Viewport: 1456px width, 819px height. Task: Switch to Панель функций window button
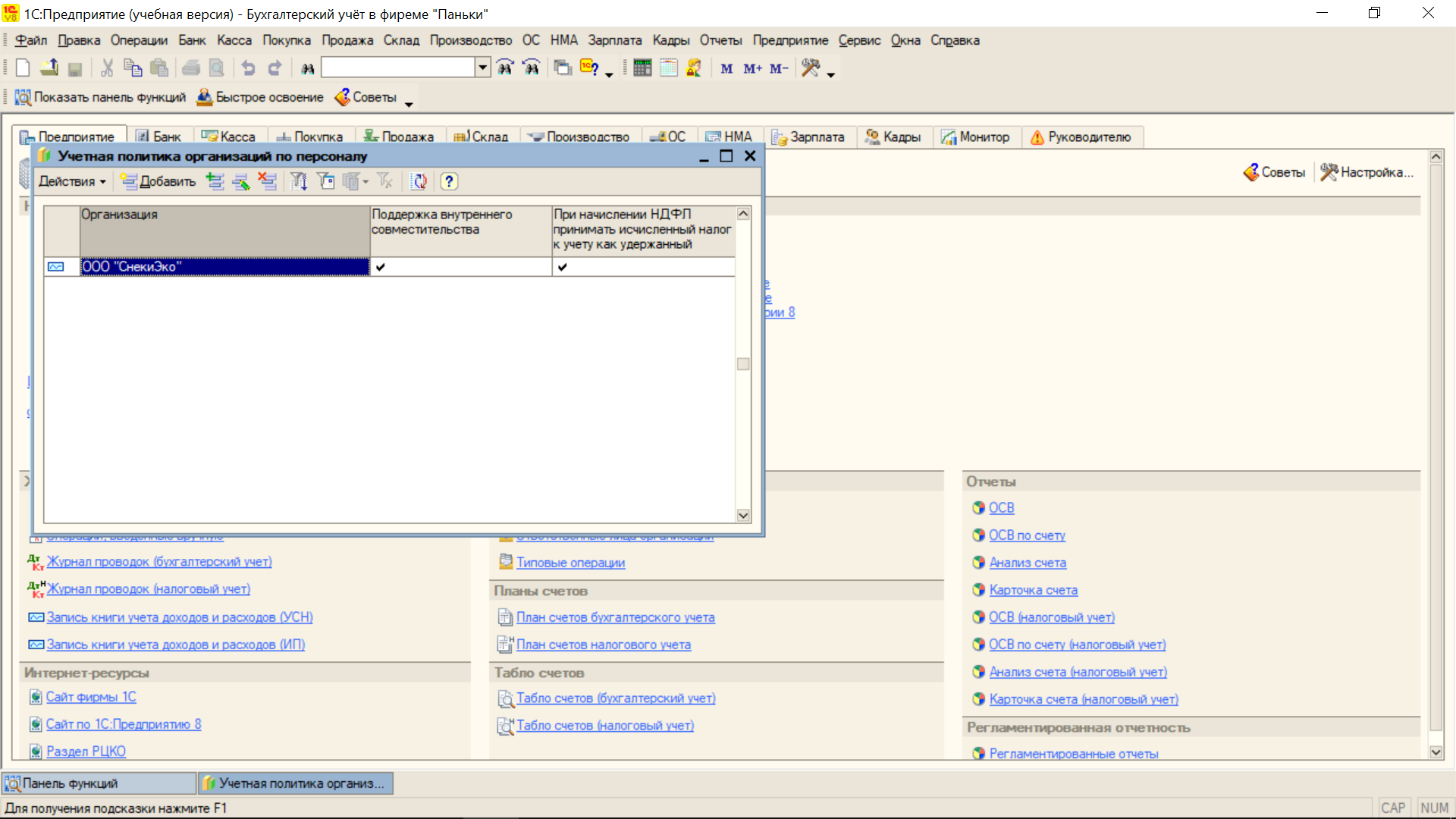coord(99,783)
